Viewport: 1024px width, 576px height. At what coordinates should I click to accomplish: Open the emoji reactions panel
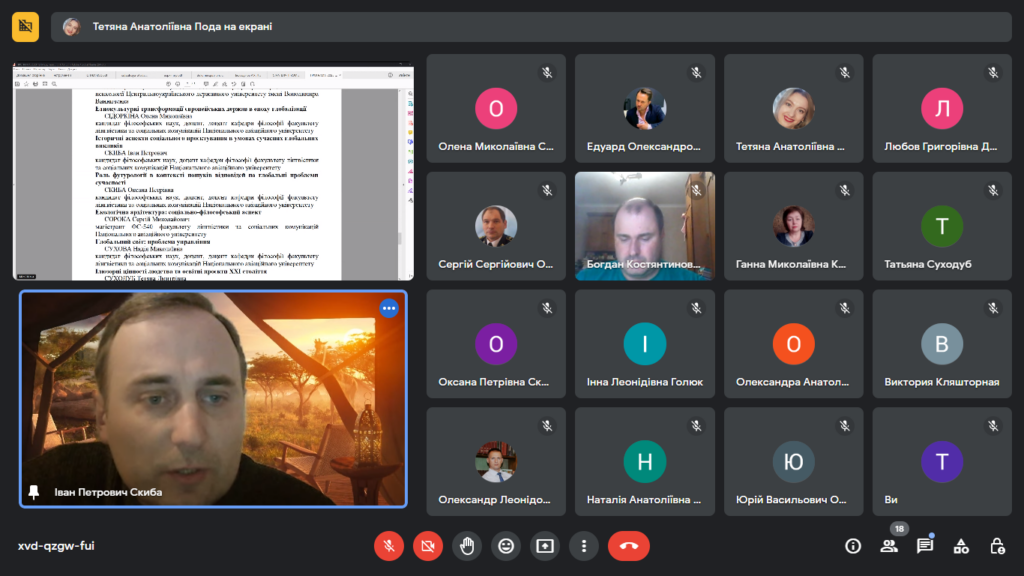(506, 546)
